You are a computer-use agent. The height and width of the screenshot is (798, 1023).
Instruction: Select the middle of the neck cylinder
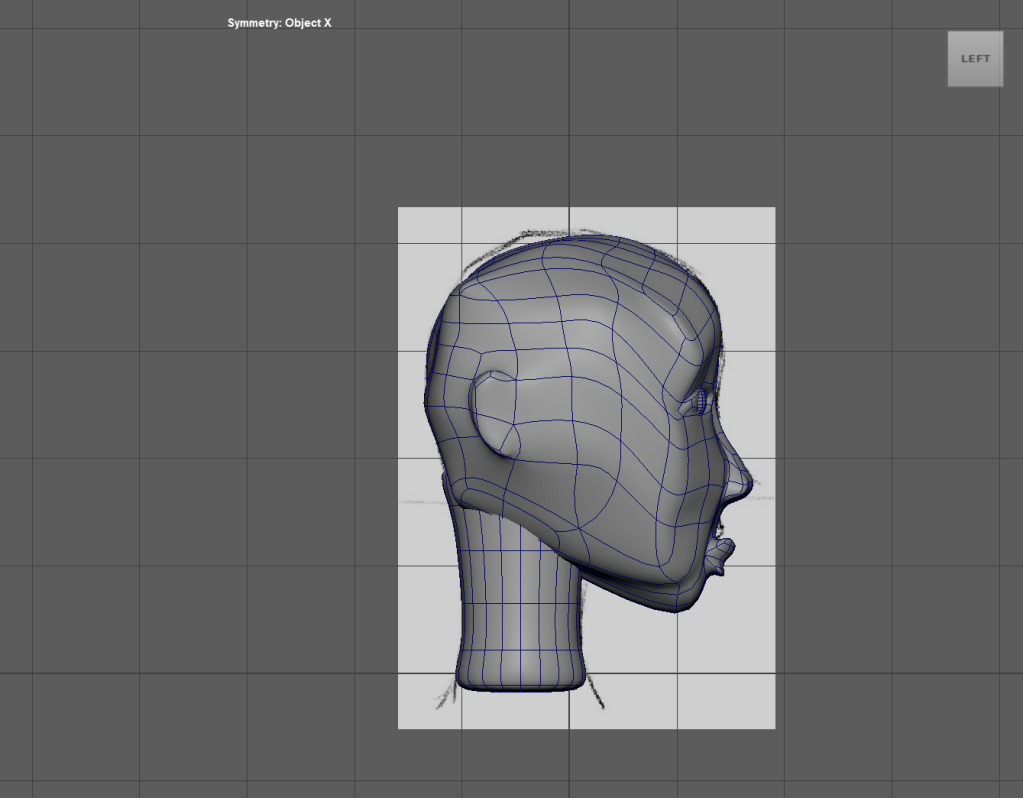coord(518,590)
